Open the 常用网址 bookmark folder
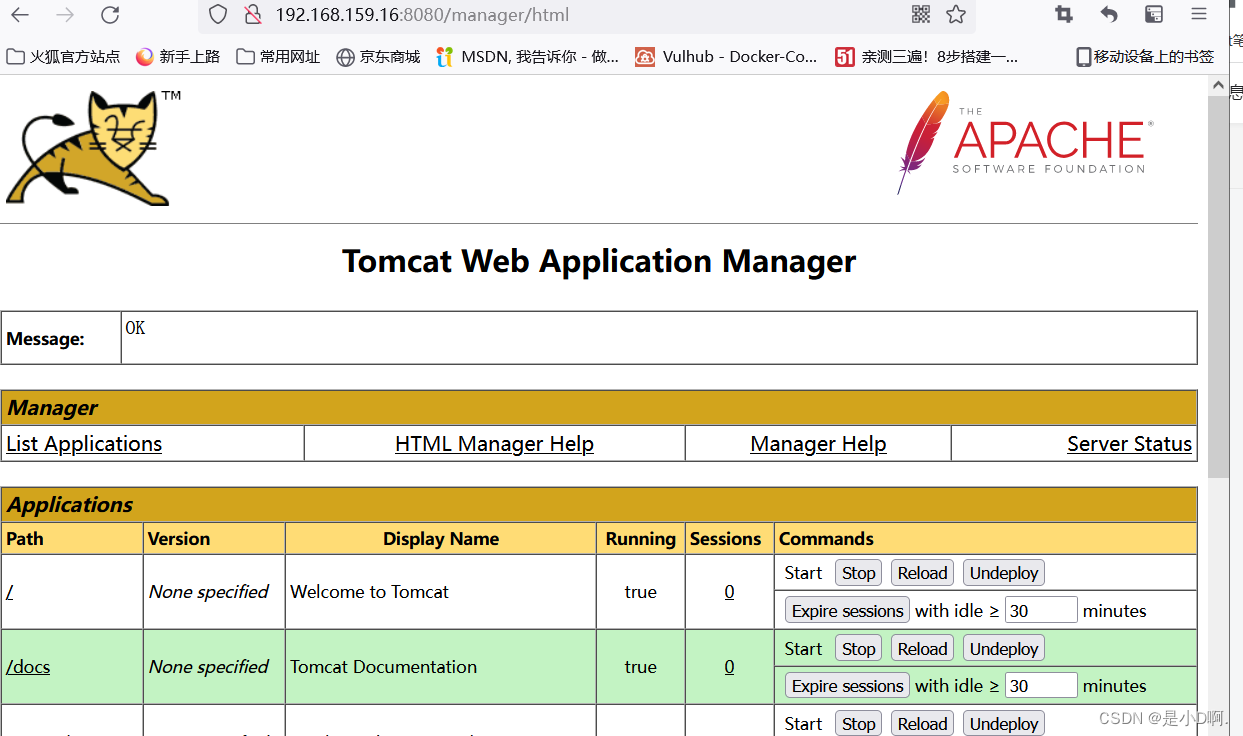This screenshot has width=1243, height=736. (278, 57)
